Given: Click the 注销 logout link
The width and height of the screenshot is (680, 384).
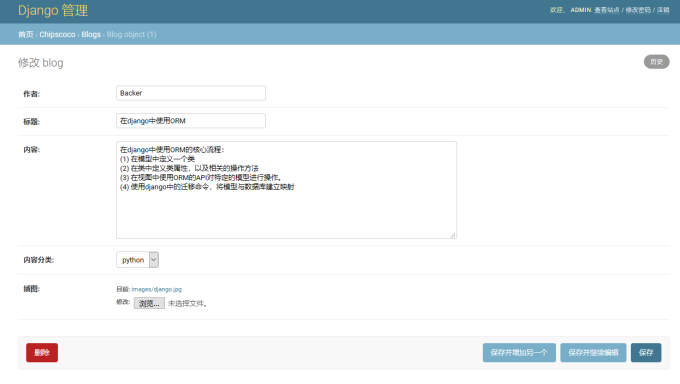Looking at the screenshot, I should [663, 10].
